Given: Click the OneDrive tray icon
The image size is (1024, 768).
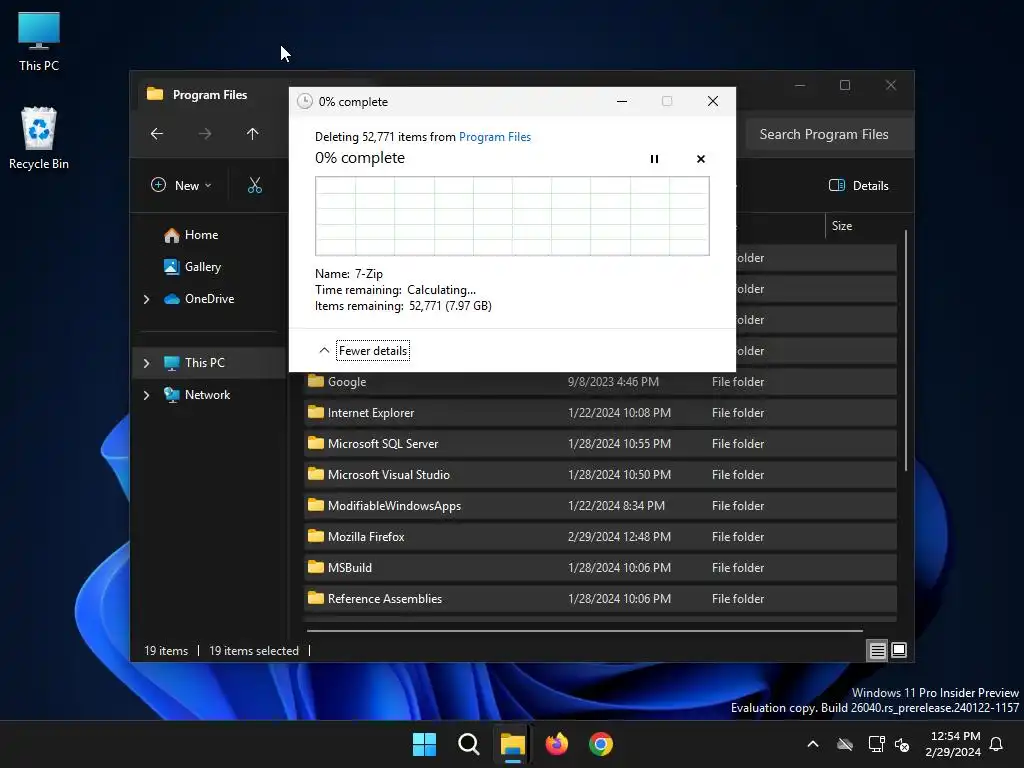Looking at the screenshot, I should pyautogui.click(x=845, y=744).
